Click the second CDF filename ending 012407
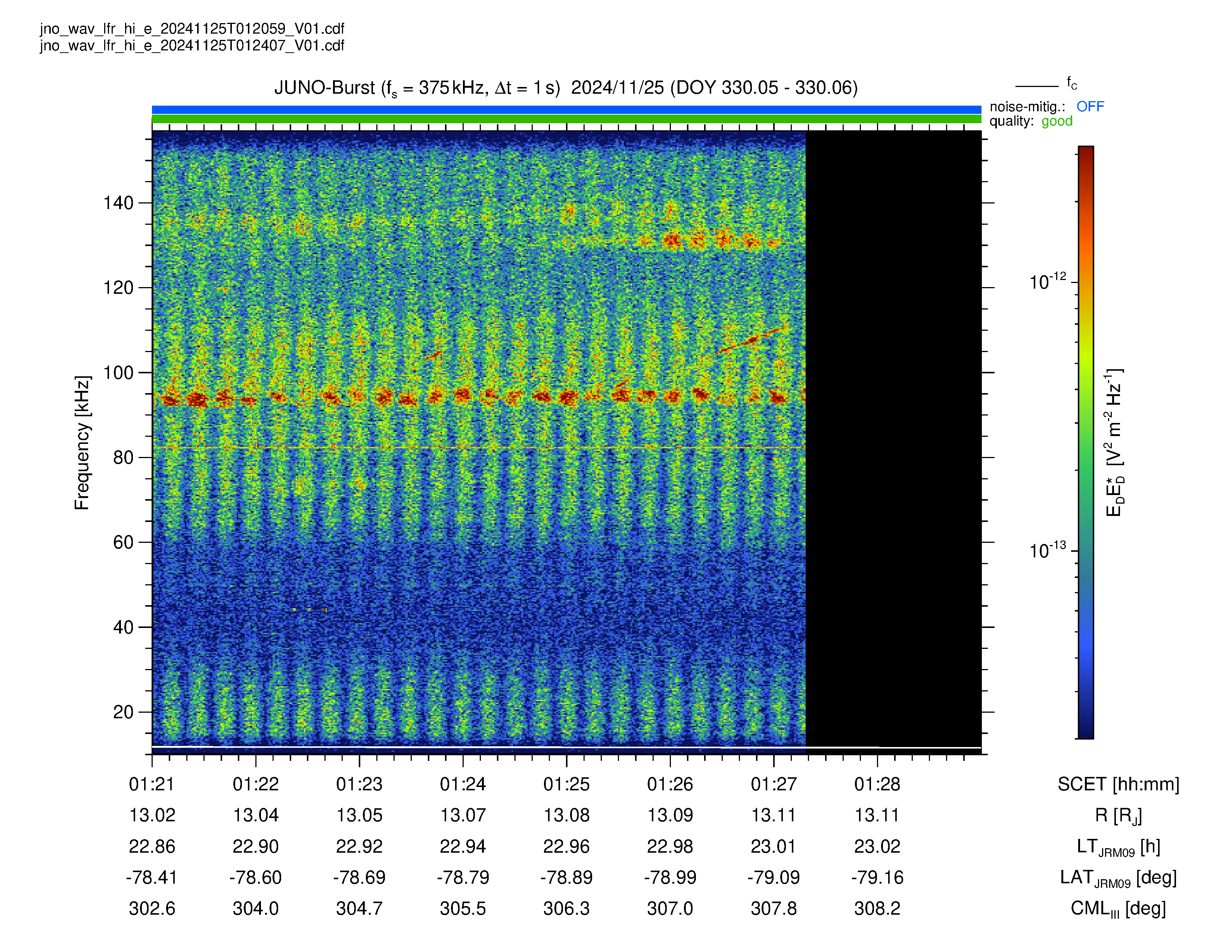 [x=192, y=46]
